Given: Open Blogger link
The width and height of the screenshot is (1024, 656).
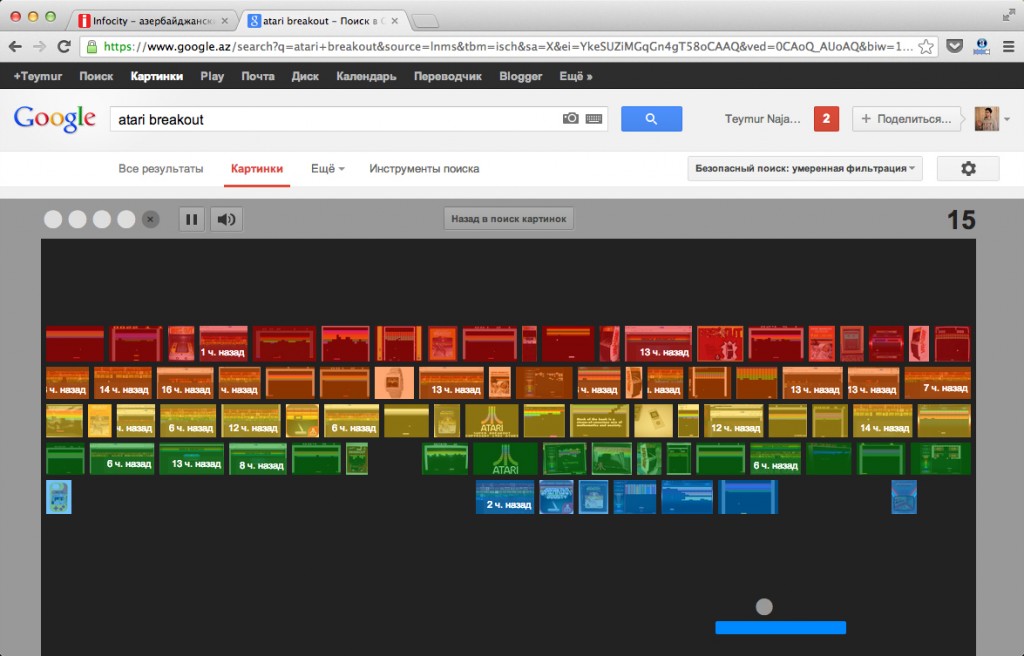Looking at the screenshot, I should click(x=520, y=76).
